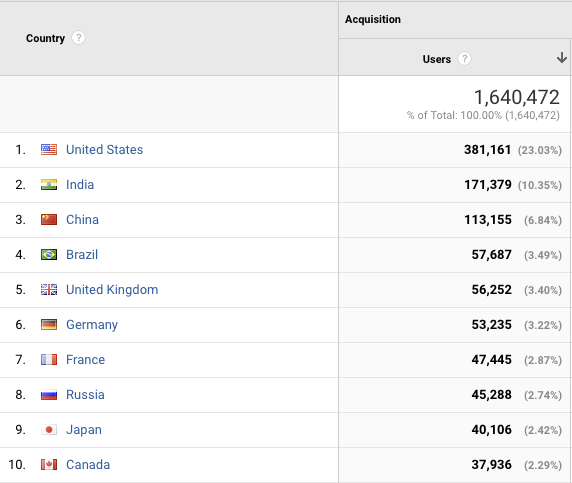The image size is (572, 483).
Task: Select the 381,161 users cell
Action: [x=487, y=150]
